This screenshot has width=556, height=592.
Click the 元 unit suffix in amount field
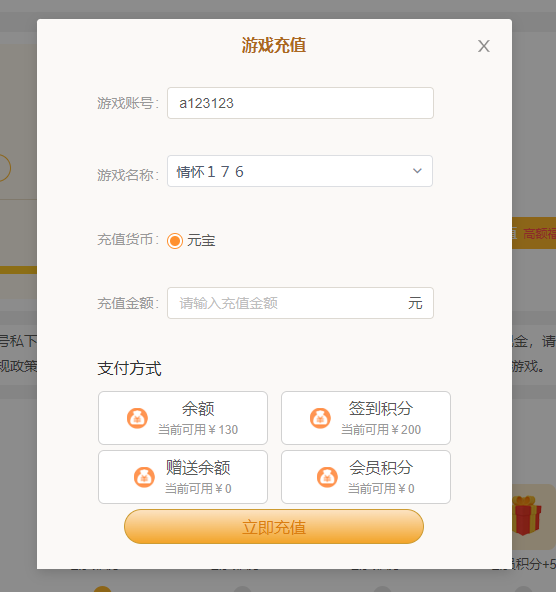click(415, 303)
